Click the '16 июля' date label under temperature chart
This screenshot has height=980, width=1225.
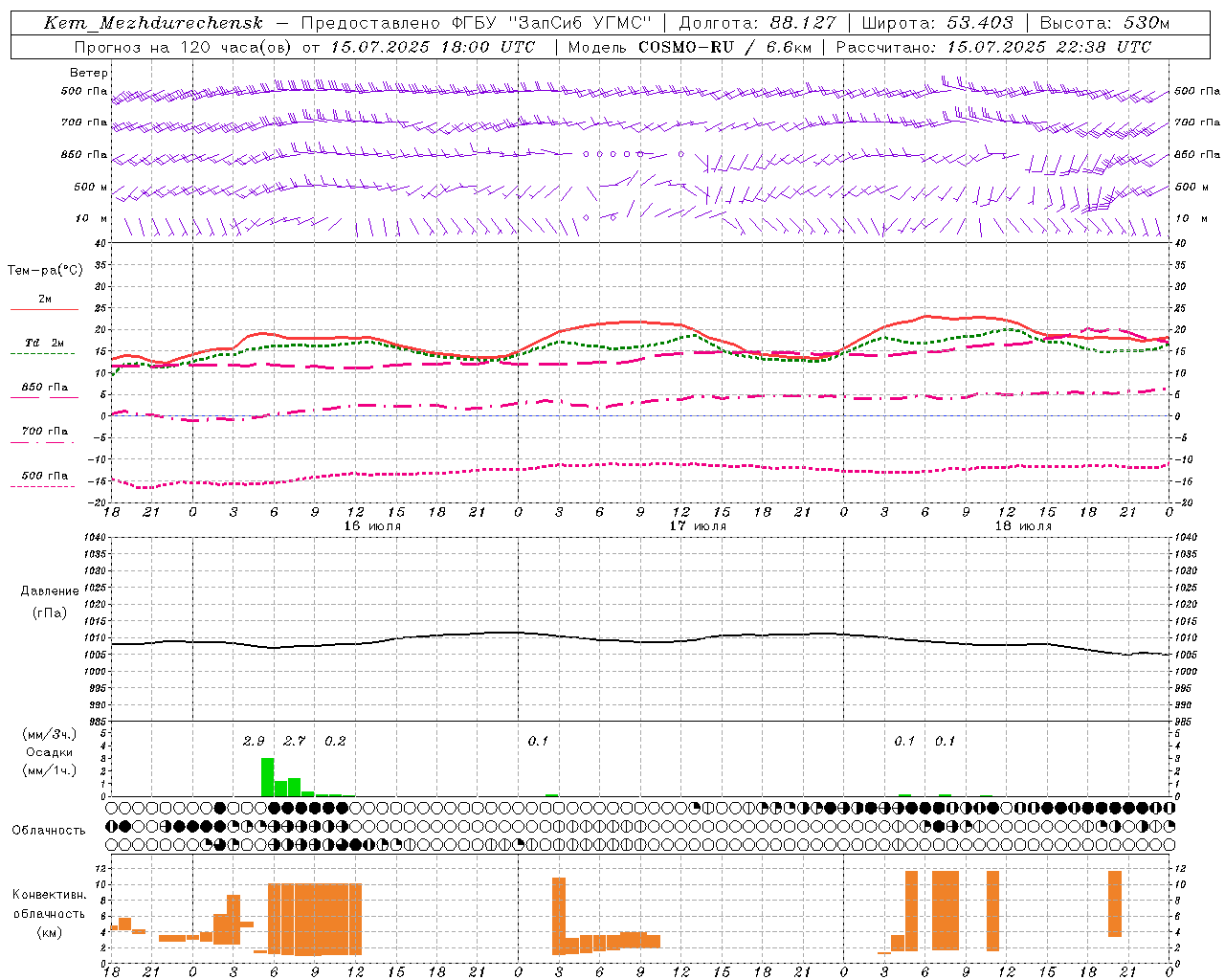point(372,526)
